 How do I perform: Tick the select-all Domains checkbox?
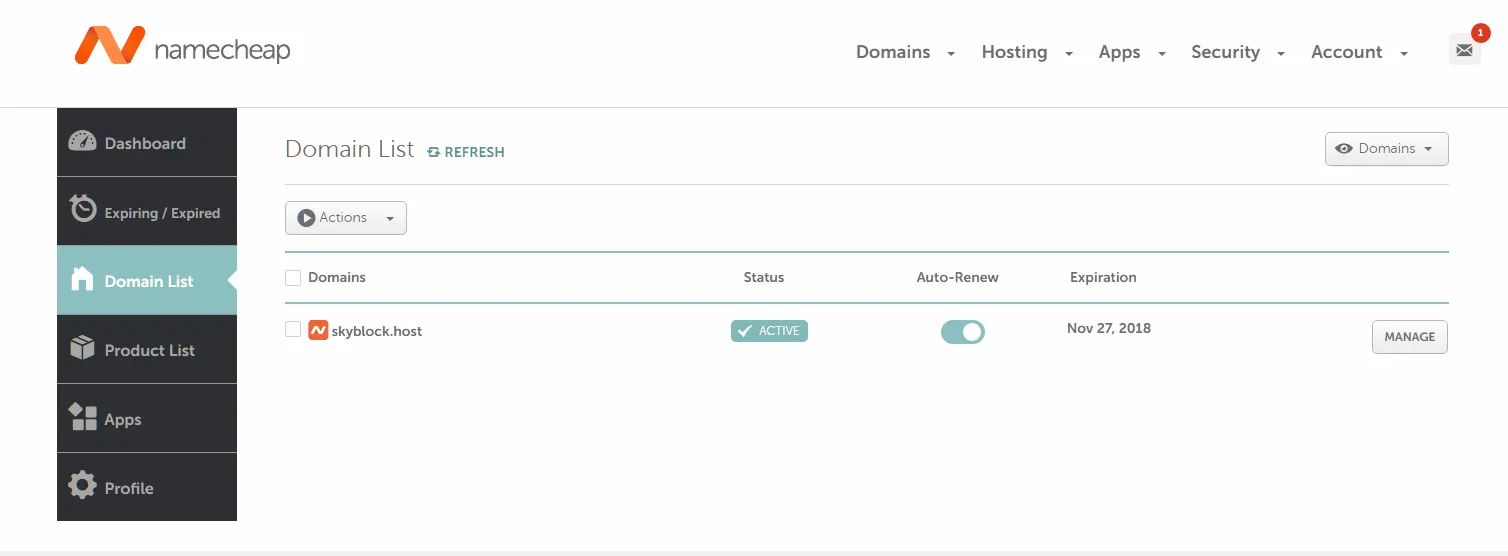[x=293, y=277]
